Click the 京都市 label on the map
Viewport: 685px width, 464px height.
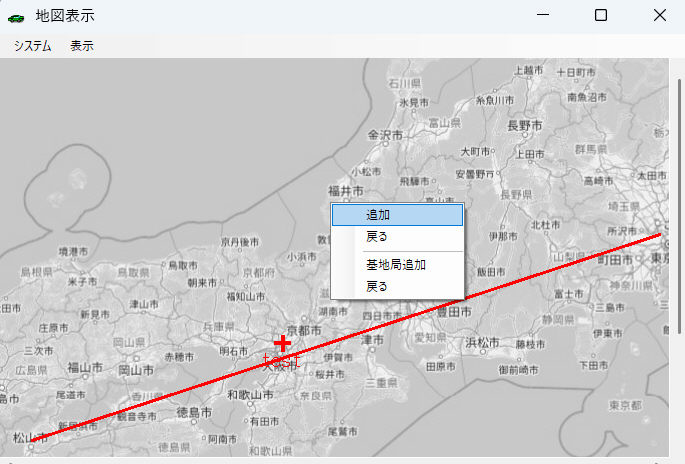pyautogui.click(x=303, y=330)
